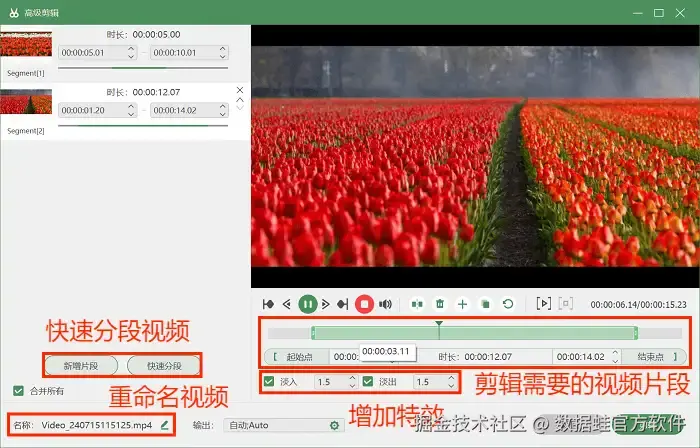Mute the audio with the speaker icon
This screenshot has width=700, height=448.
point(385,304)
